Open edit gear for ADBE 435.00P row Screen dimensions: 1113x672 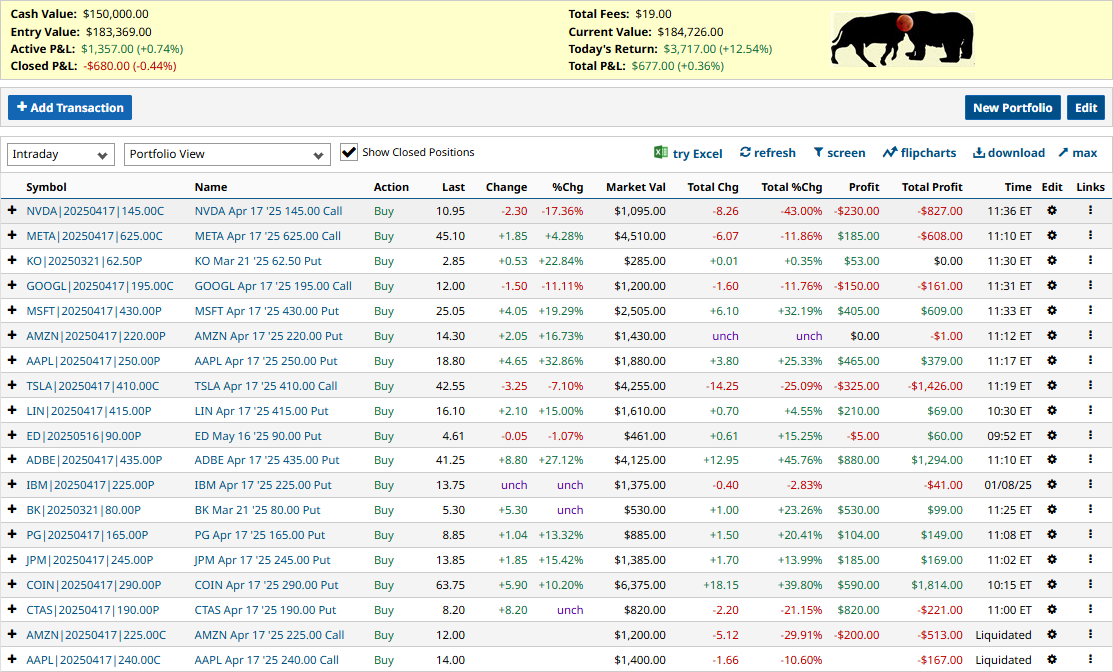coord(1052,460)
